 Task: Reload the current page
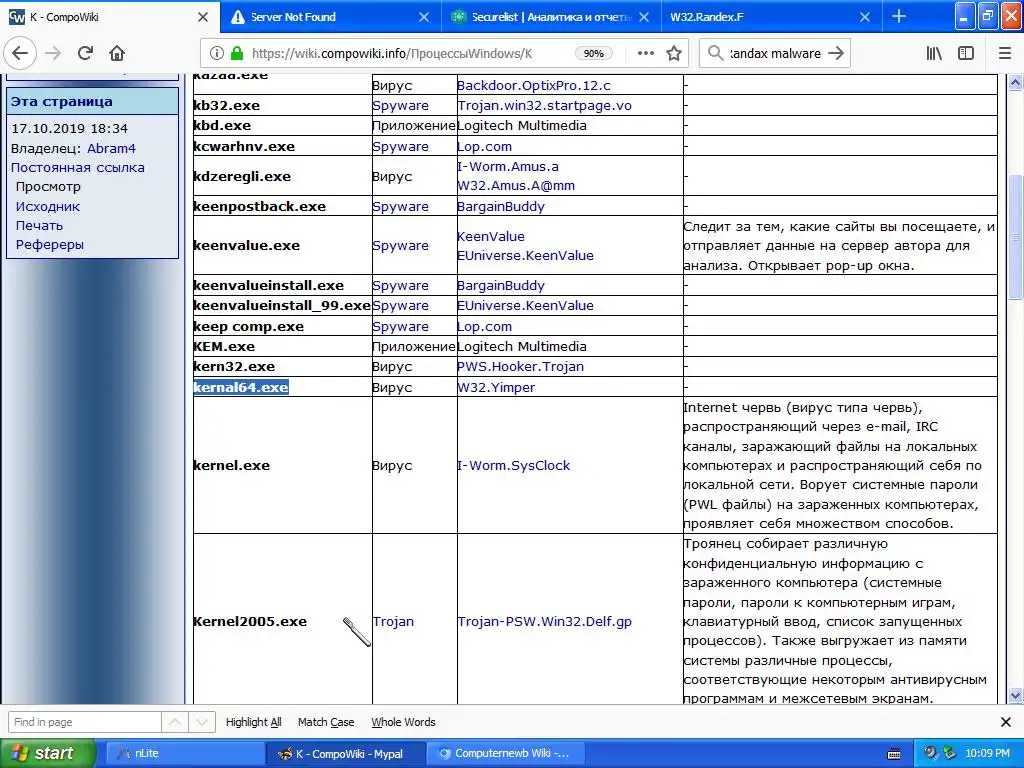85,53
